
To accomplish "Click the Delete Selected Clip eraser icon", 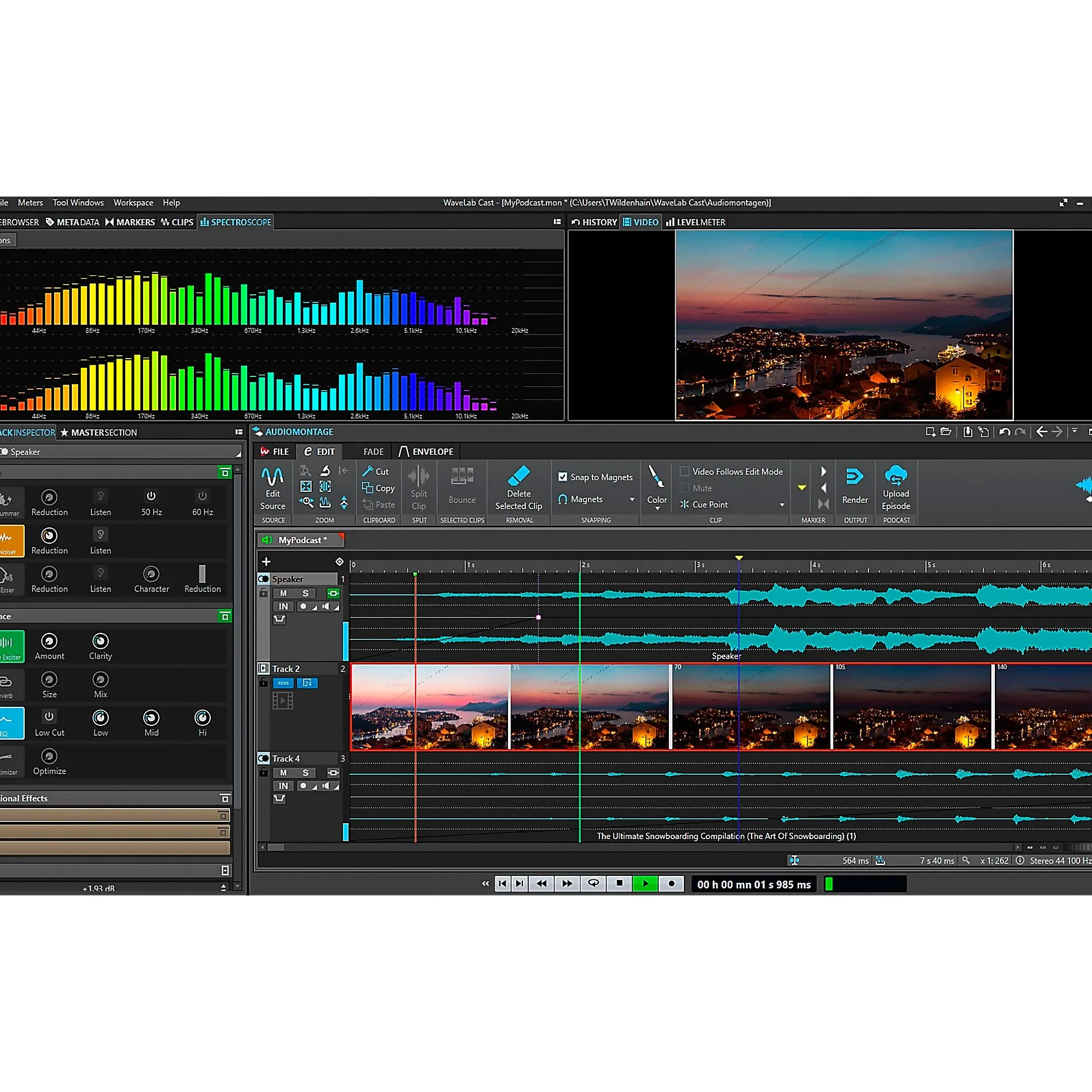I will tap(518, 476).
